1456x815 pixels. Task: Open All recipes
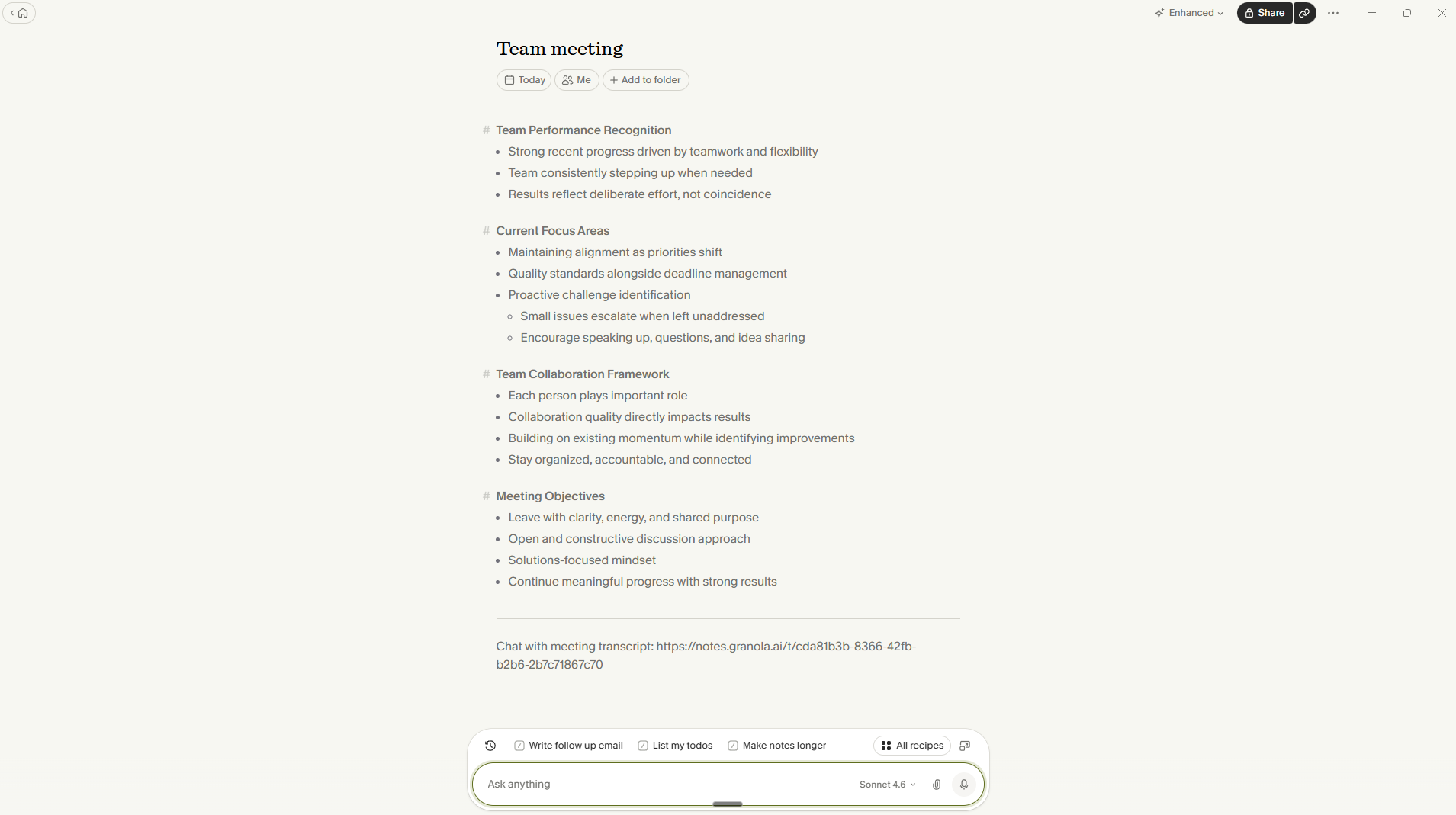(911, 746)
